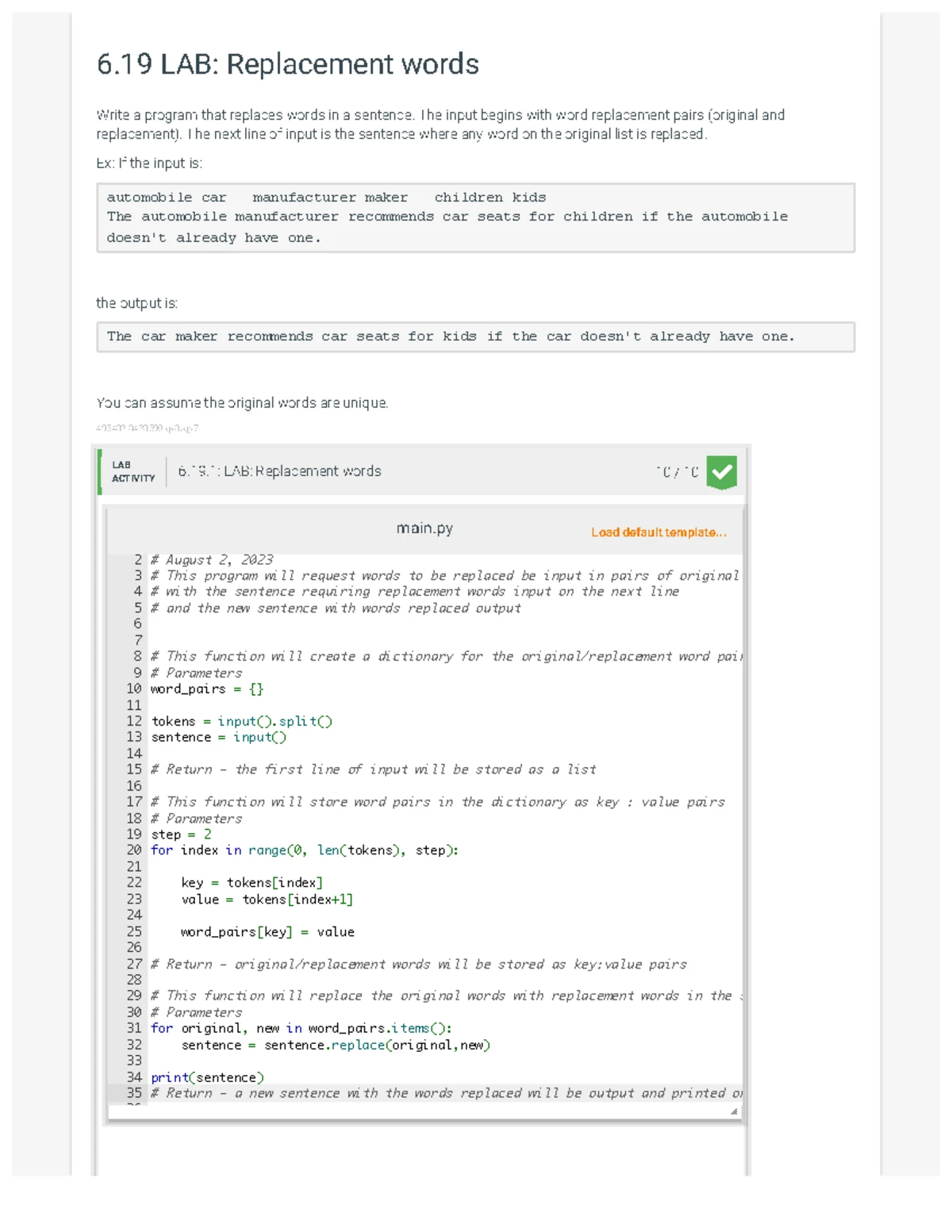Click line number 20 in the editor gutter
This screenshot has width=952, height=1232.
coord(134,850)
